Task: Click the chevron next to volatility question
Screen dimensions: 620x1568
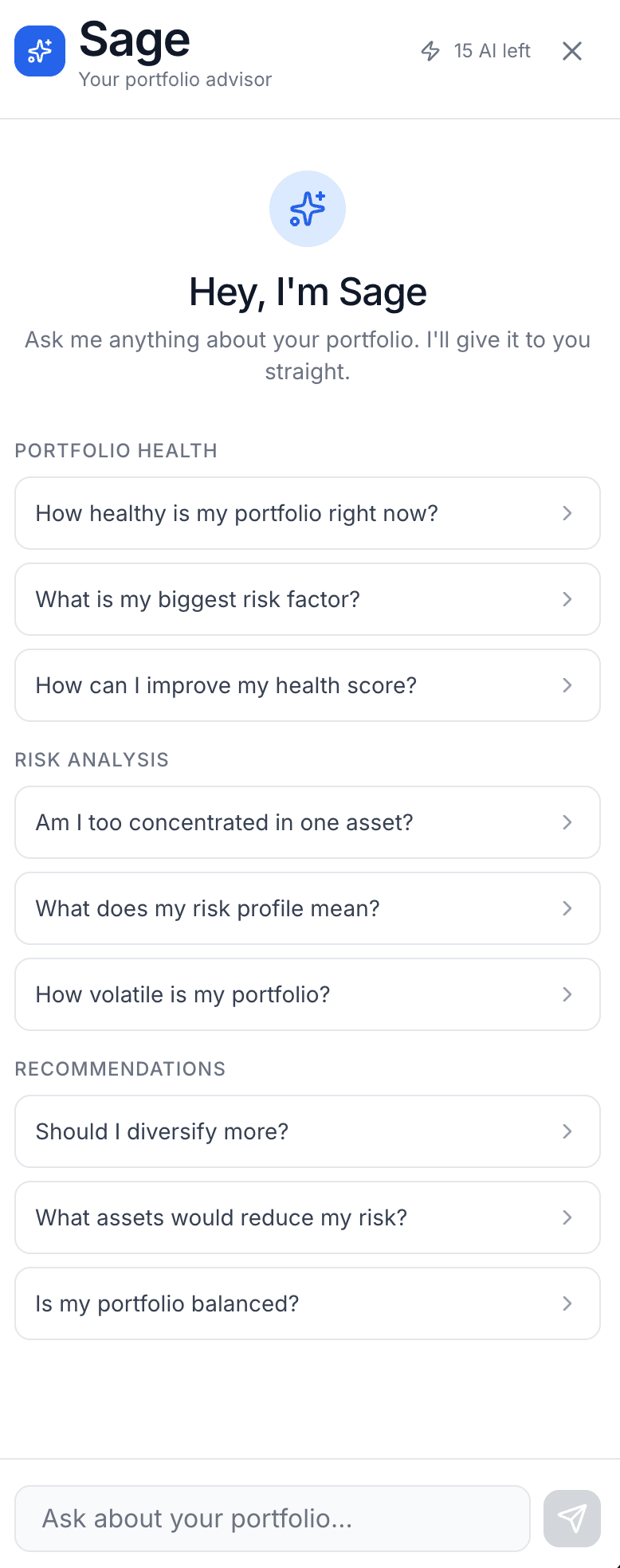Action: [x=567, y=994]
